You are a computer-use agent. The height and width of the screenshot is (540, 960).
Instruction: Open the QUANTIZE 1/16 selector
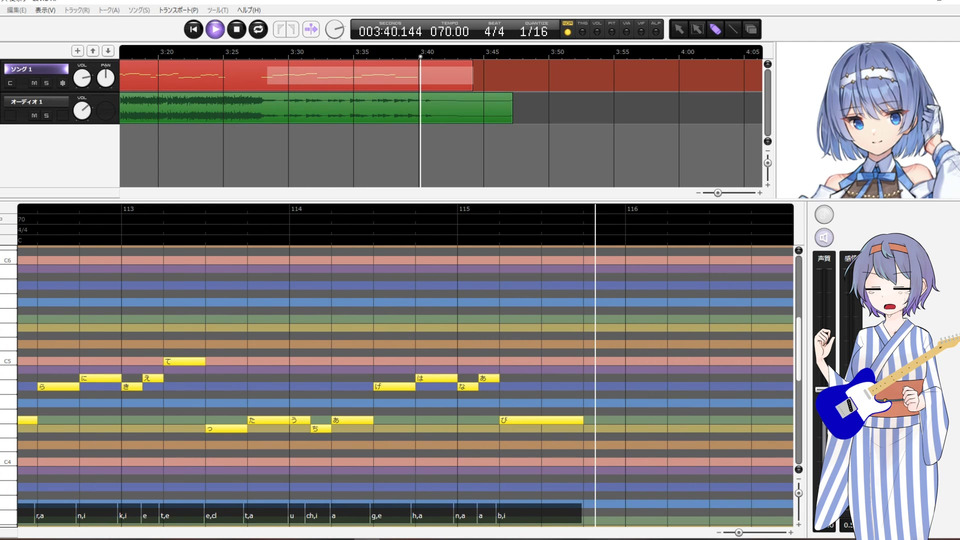(x=534, y=31)
